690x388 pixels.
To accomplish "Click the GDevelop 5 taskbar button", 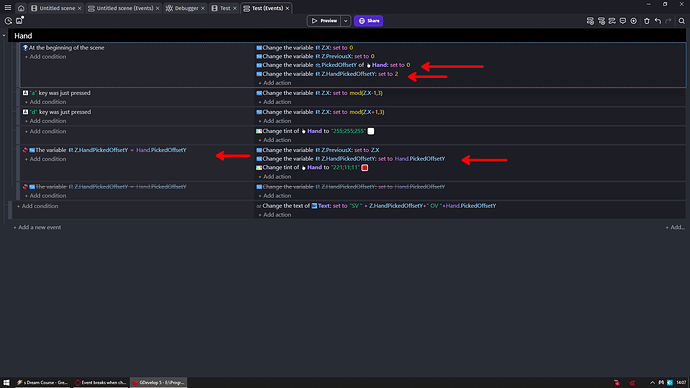I will coord(158,383).
